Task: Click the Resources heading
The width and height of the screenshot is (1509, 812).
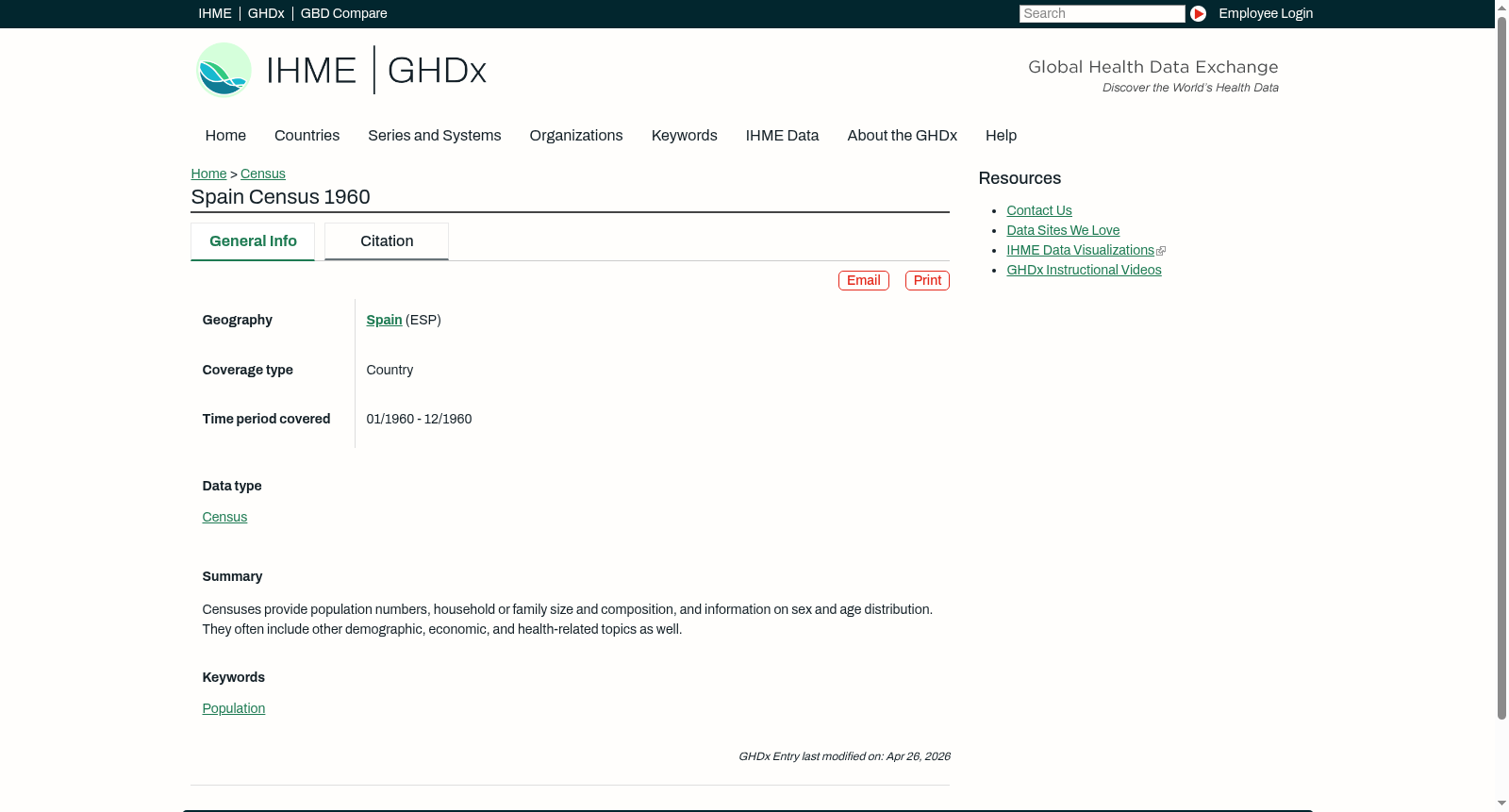Action: [x=1020, y=178]
